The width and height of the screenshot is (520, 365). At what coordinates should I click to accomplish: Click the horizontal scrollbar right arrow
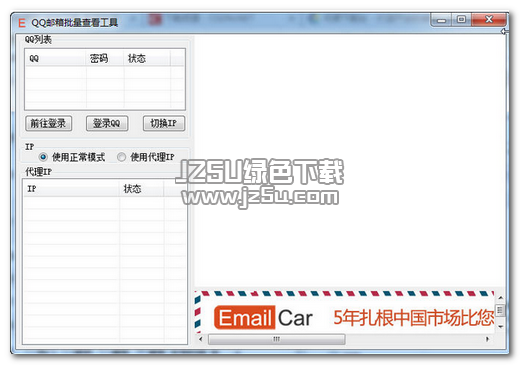click(x=487, y=339)
